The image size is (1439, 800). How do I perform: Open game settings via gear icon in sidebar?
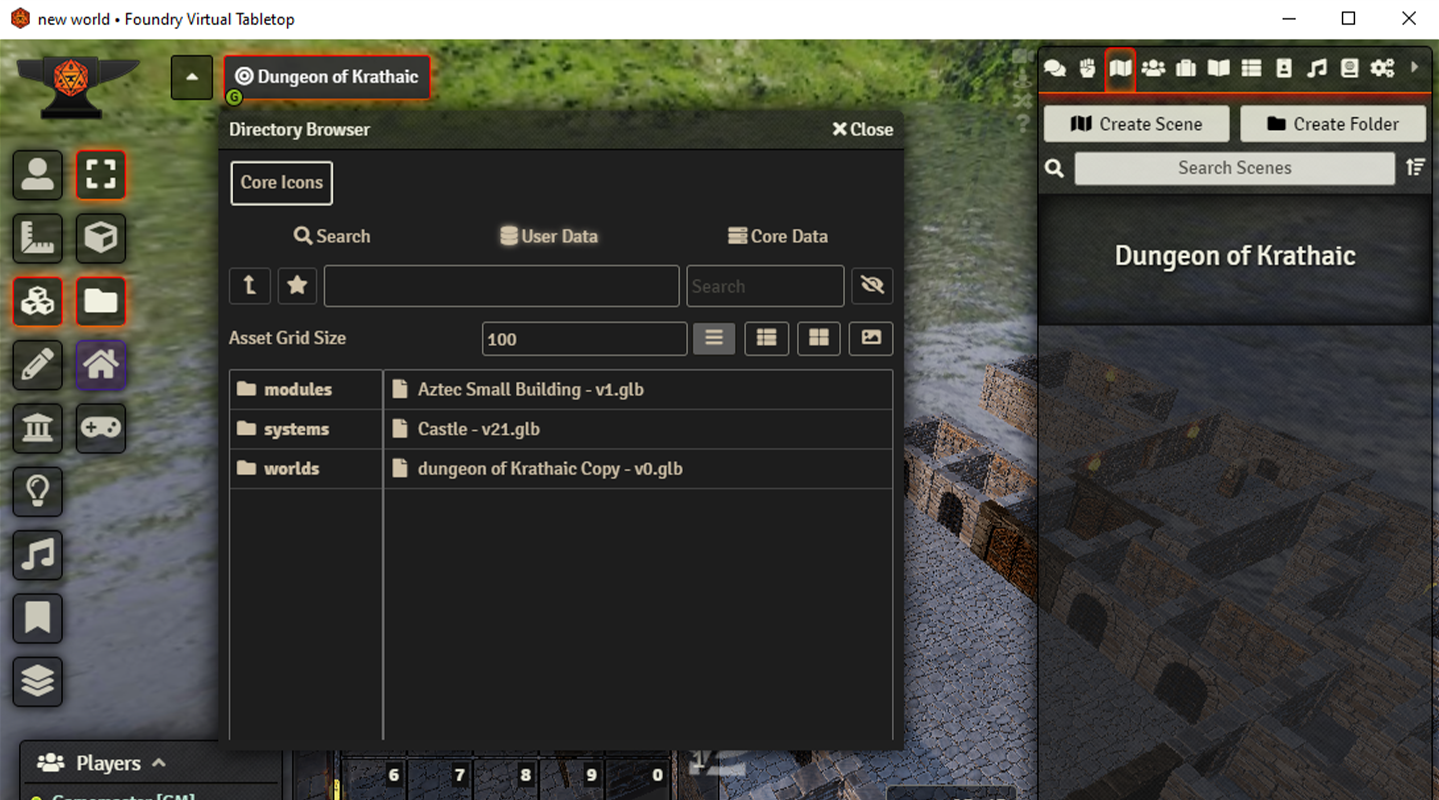1382,68
